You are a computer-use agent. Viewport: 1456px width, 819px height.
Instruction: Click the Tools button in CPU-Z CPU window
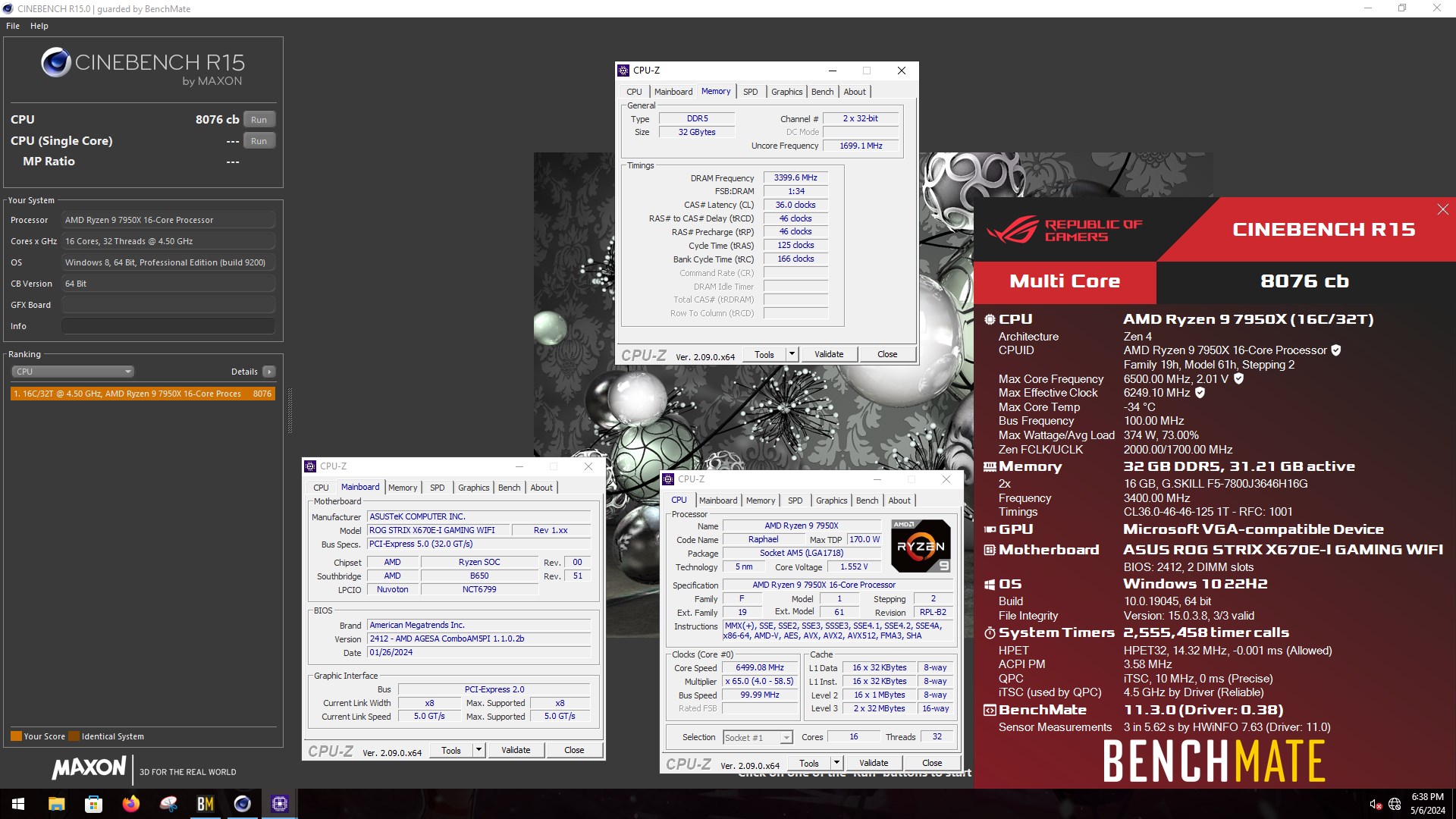pos(809,763)
